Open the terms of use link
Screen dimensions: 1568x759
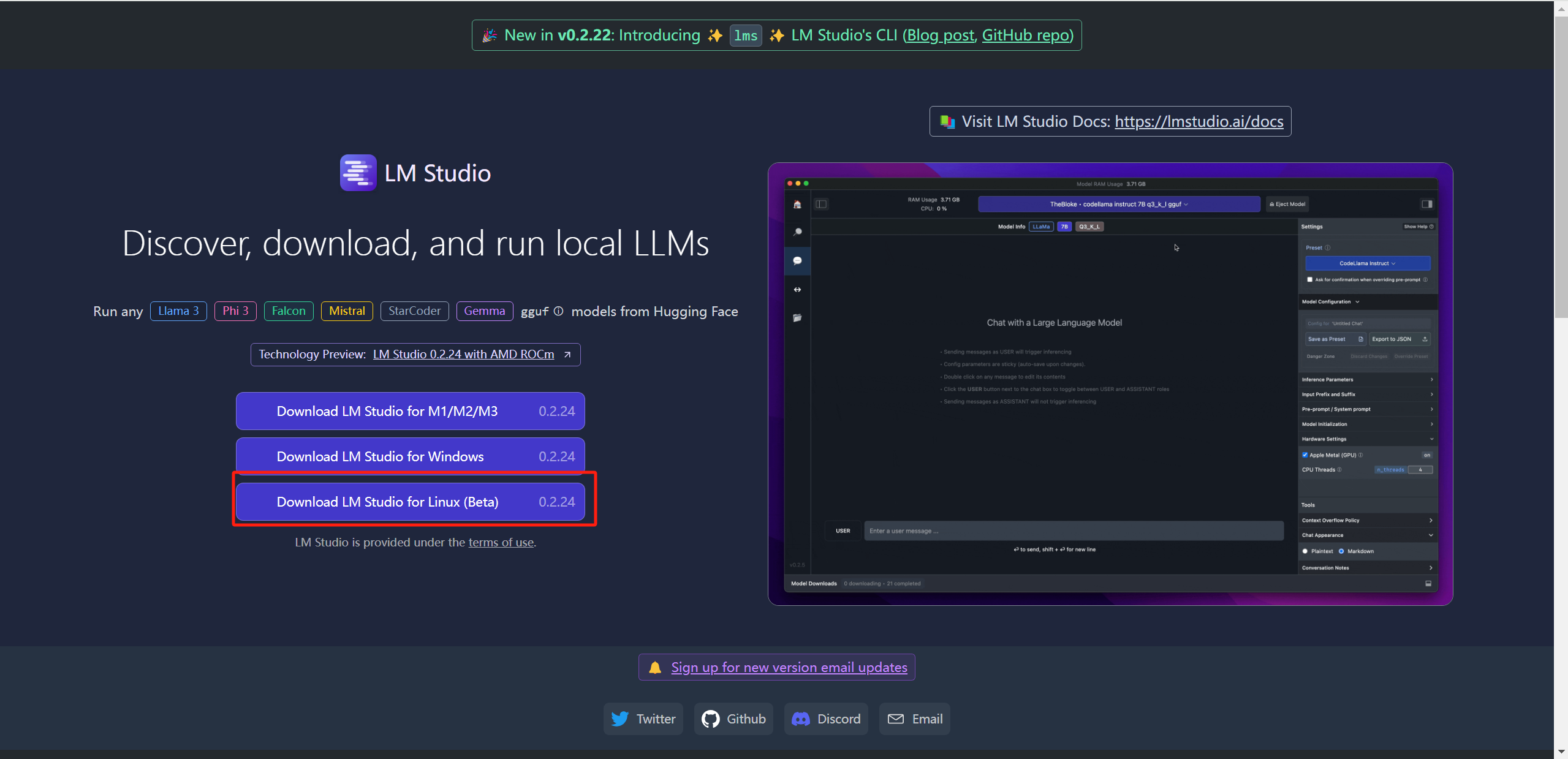click(x=501, y=542)
